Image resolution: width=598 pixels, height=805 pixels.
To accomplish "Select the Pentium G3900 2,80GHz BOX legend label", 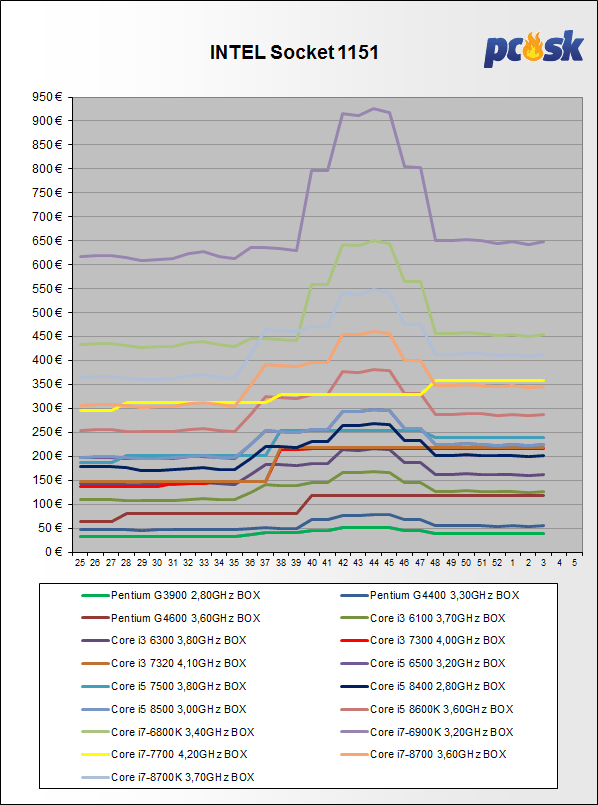I will point(185,596).
